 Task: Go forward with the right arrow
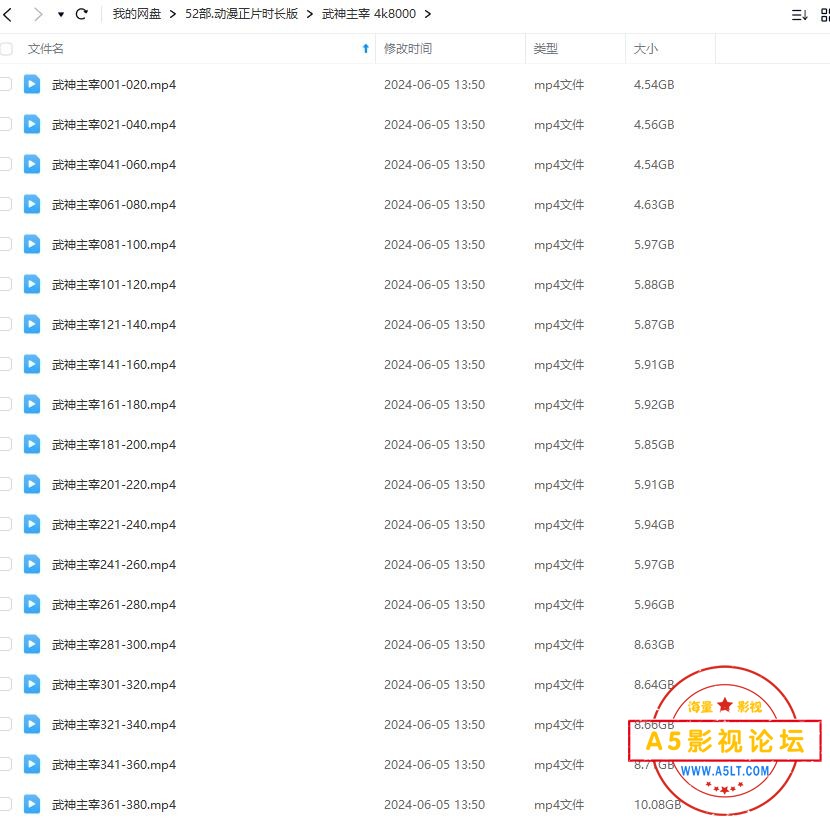tap(38, 14)
